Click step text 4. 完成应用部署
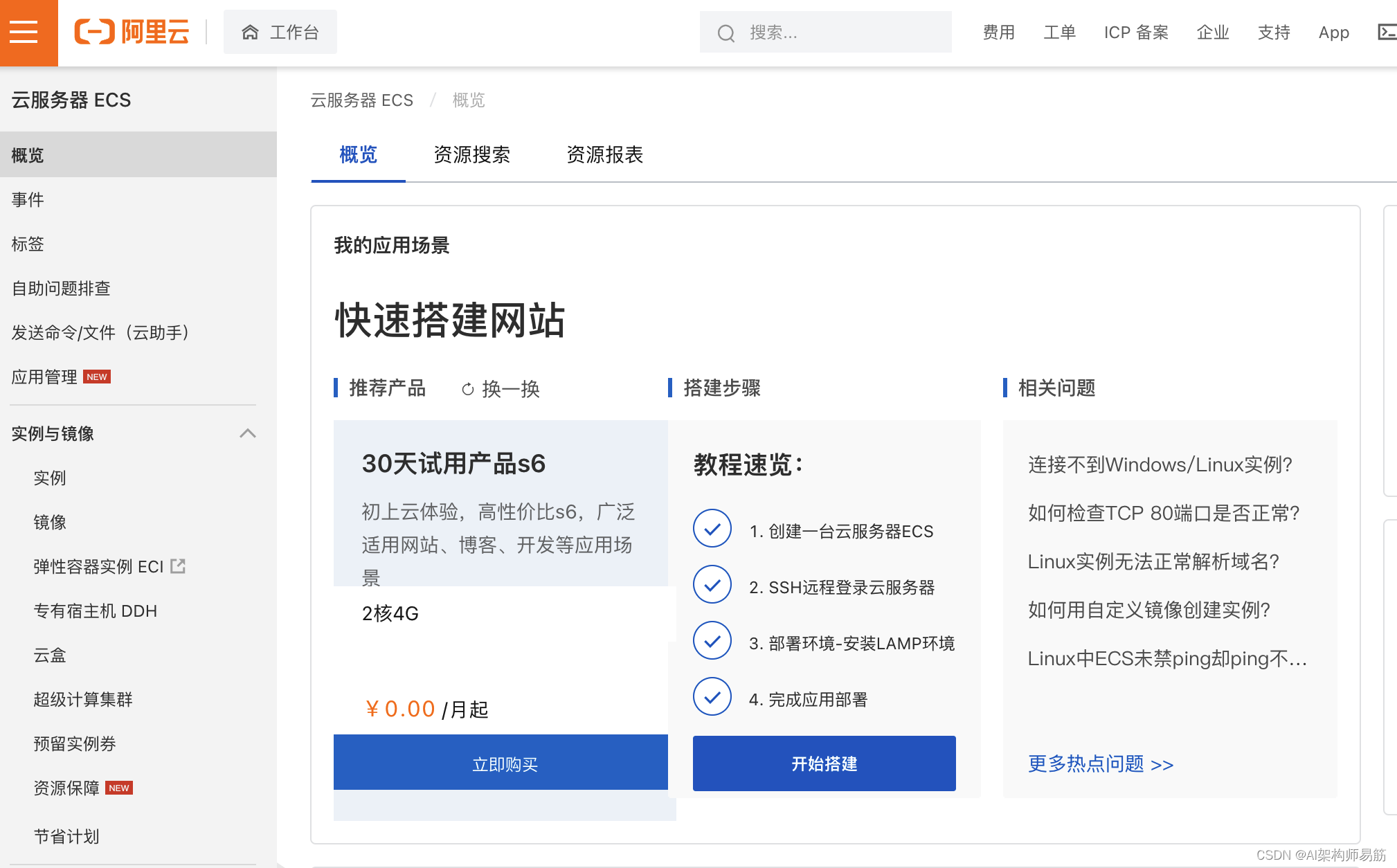The image size is (1397, 868). tap(809, 699)
